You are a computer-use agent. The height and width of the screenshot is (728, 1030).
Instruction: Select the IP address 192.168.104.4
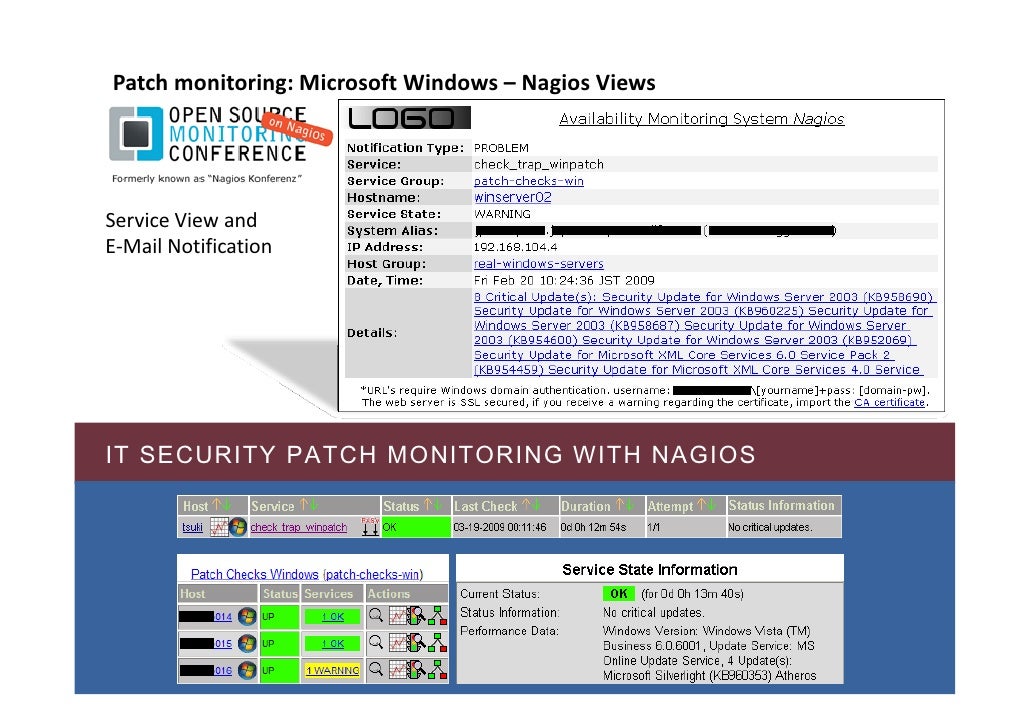coord(516,247)
